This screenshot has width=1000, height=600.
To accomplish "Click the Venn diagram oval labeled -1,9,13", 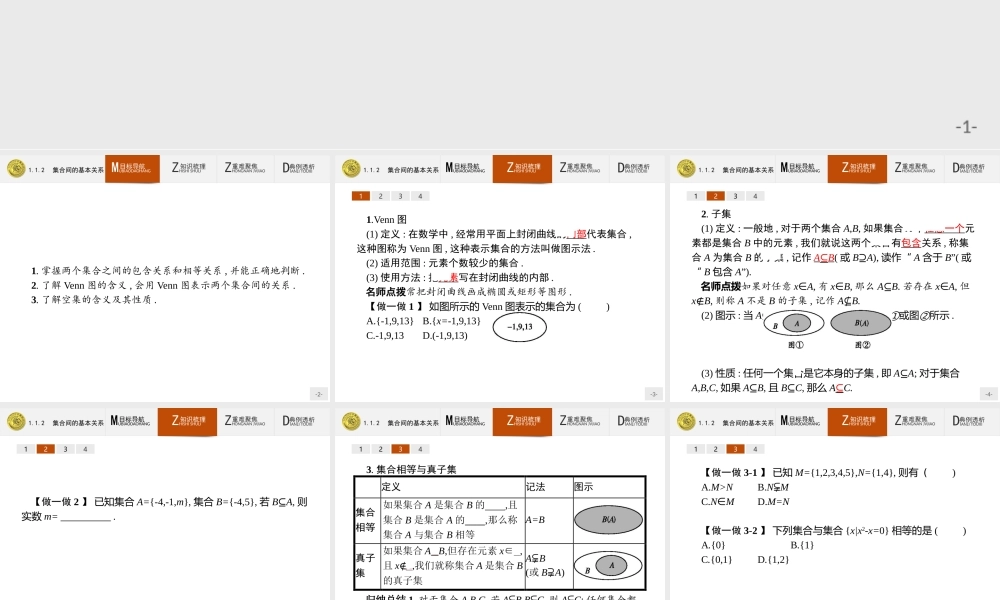I will click(520, 328).
